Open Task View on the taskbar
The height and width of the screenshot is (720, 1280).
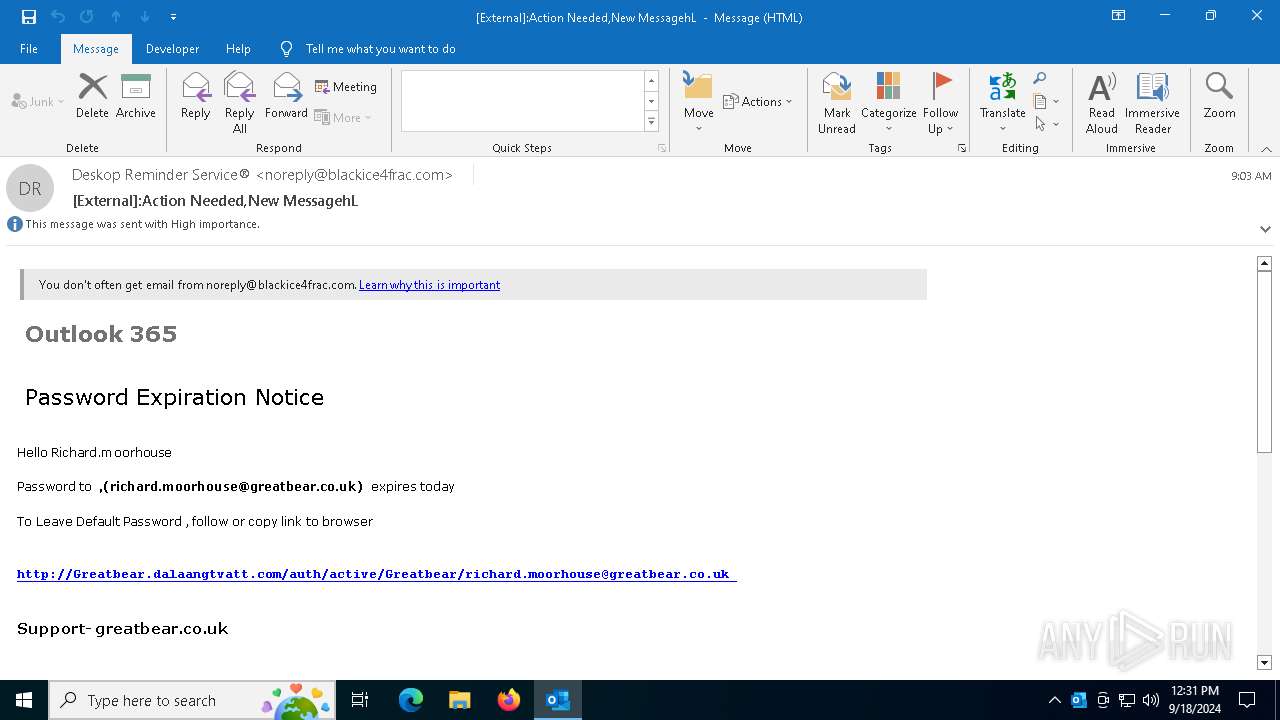pos(360,700)
